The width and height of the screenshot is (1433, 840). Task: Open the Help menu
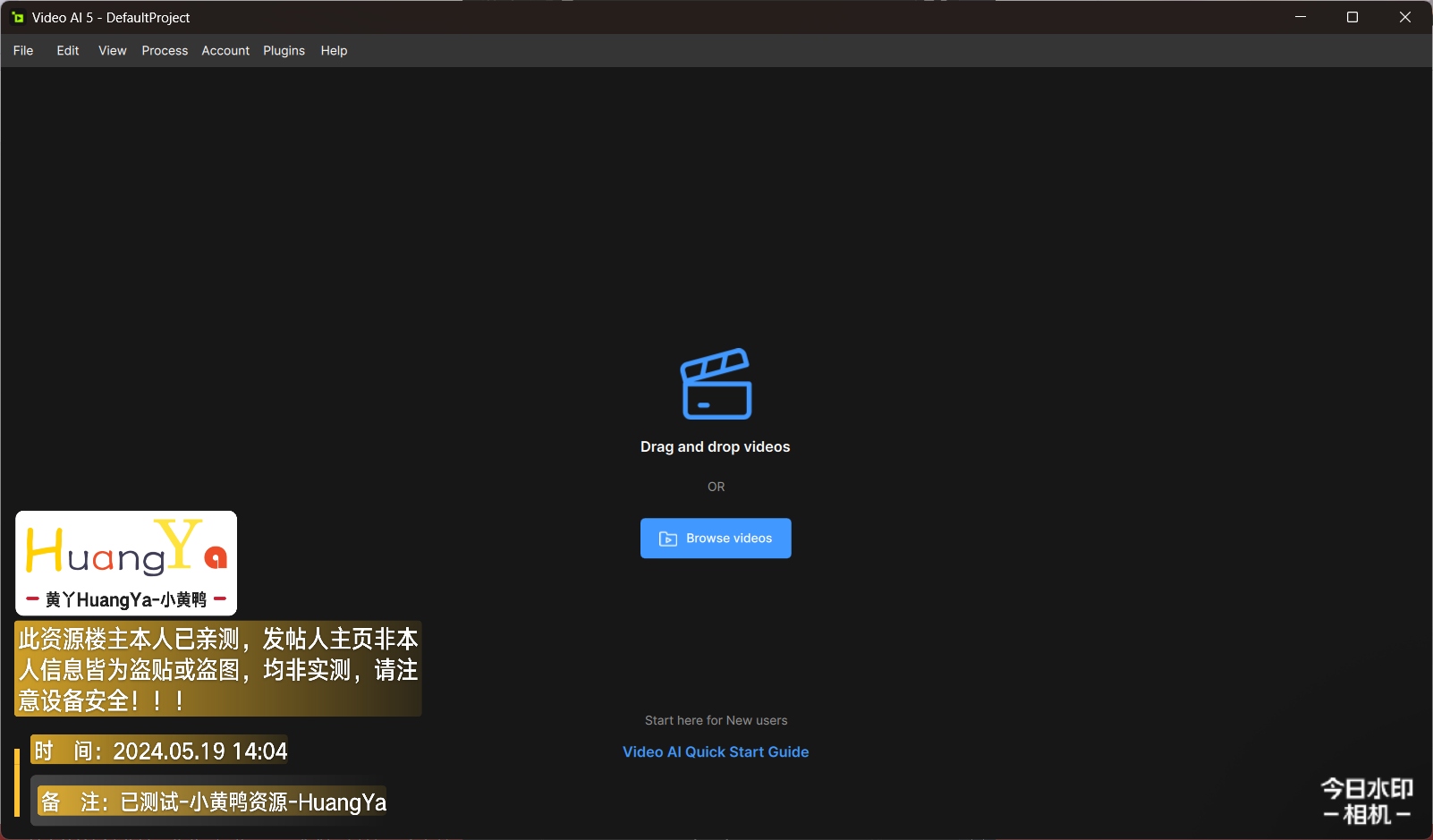click(x=334, y=51)
